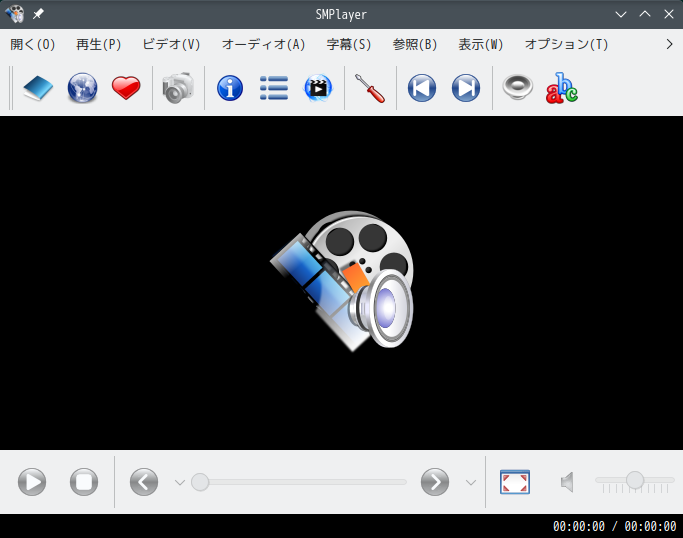Open the SMPlayer window menu icon
Viewport: 683px width, 538px height.
(14, 14)
